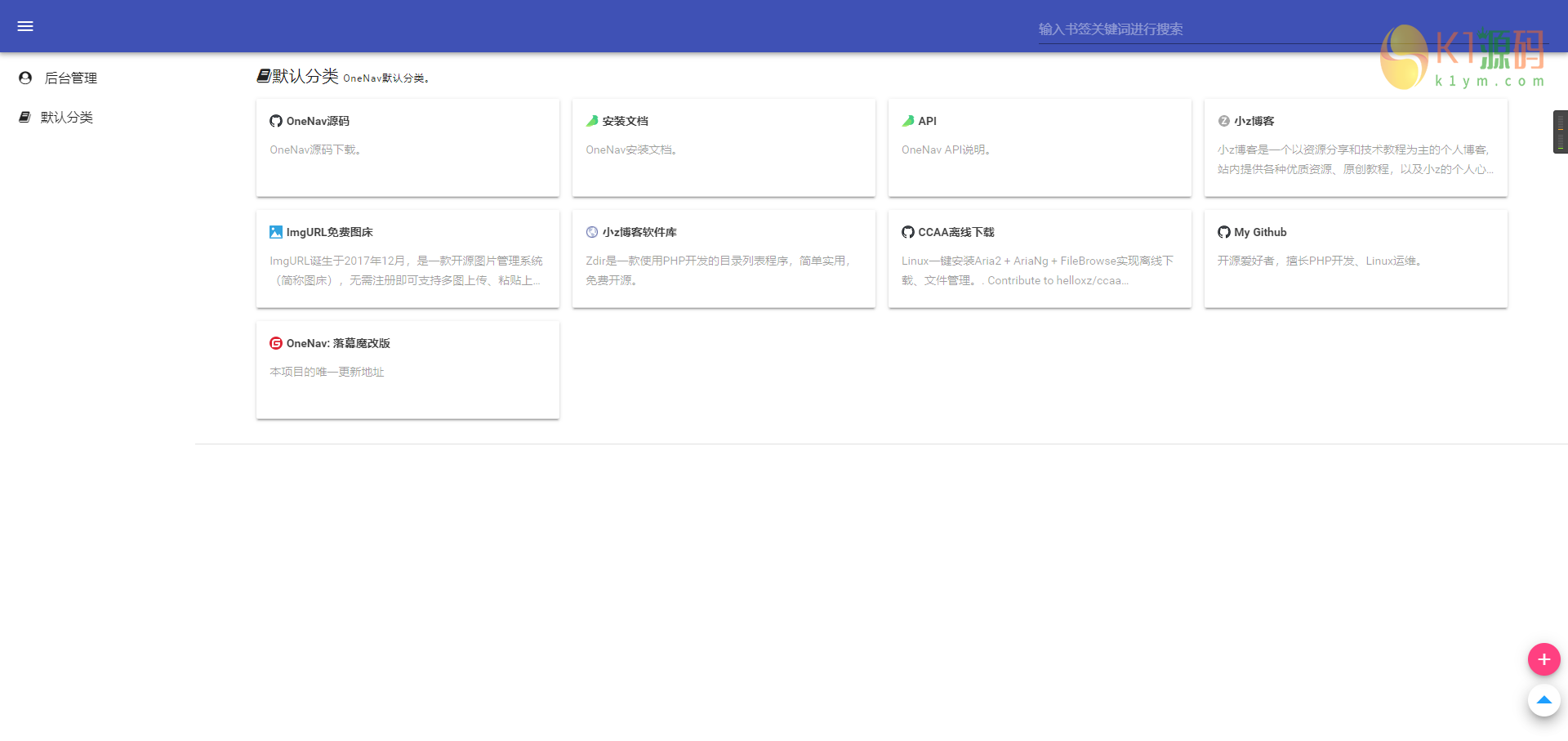Click the description OneNav源码下载。

click(x=316, y=150)
